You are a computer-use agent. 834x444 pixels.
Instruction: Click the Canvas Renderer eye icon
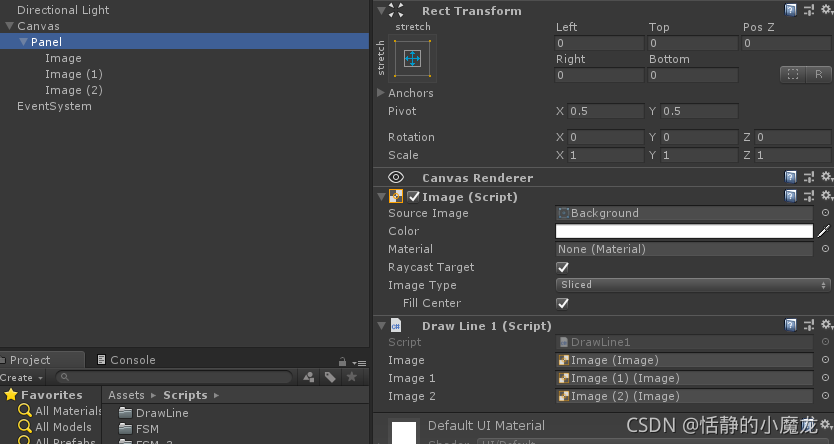396,177
